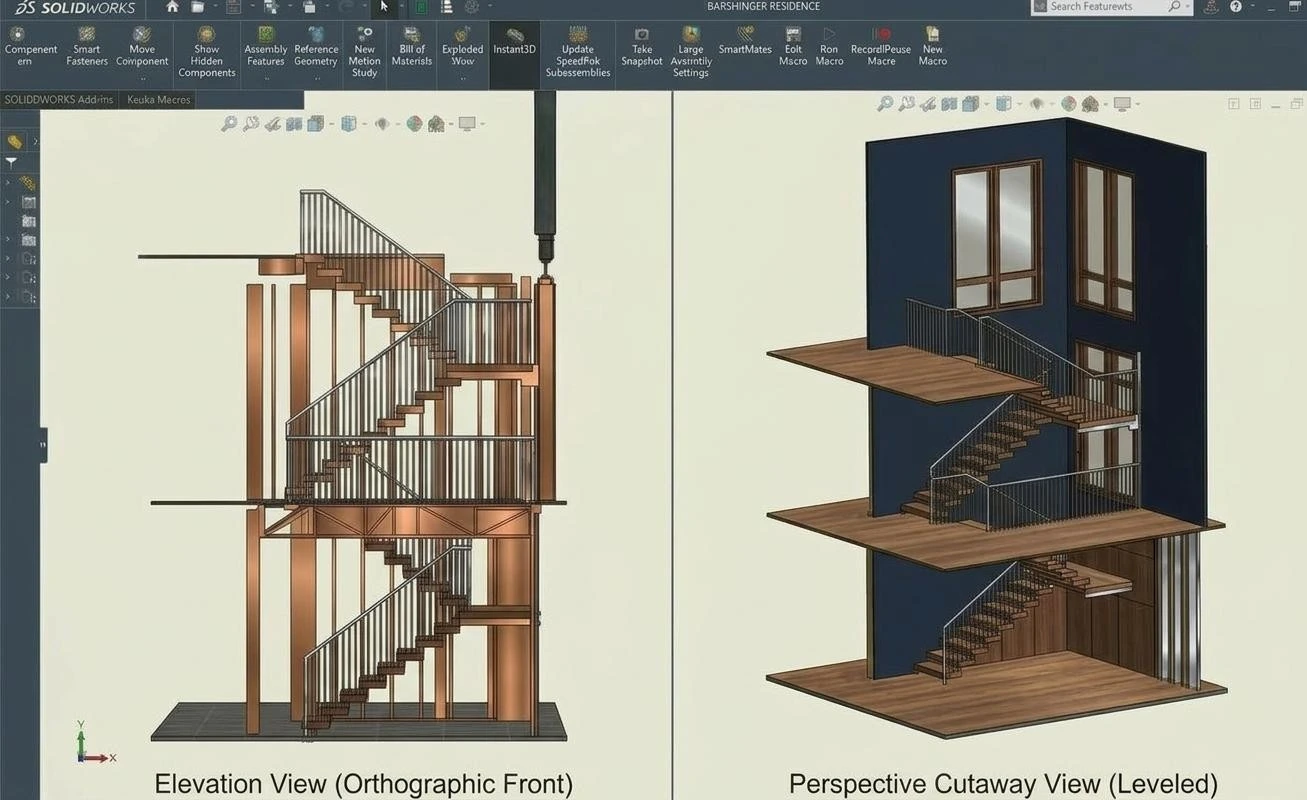Viewport: 1307px width, 800px height.
Task: Click Section View in right viewport toolbar
Action: pyautogui.click(x=948, y=104)
